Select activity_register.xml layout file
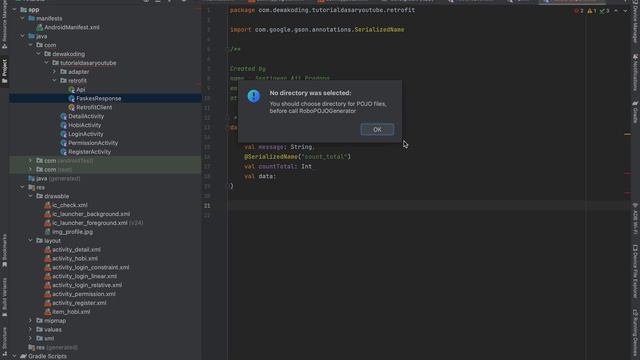The height and width of the screenshot is (360, 640). pyautogui.click(x=79, y=303)
